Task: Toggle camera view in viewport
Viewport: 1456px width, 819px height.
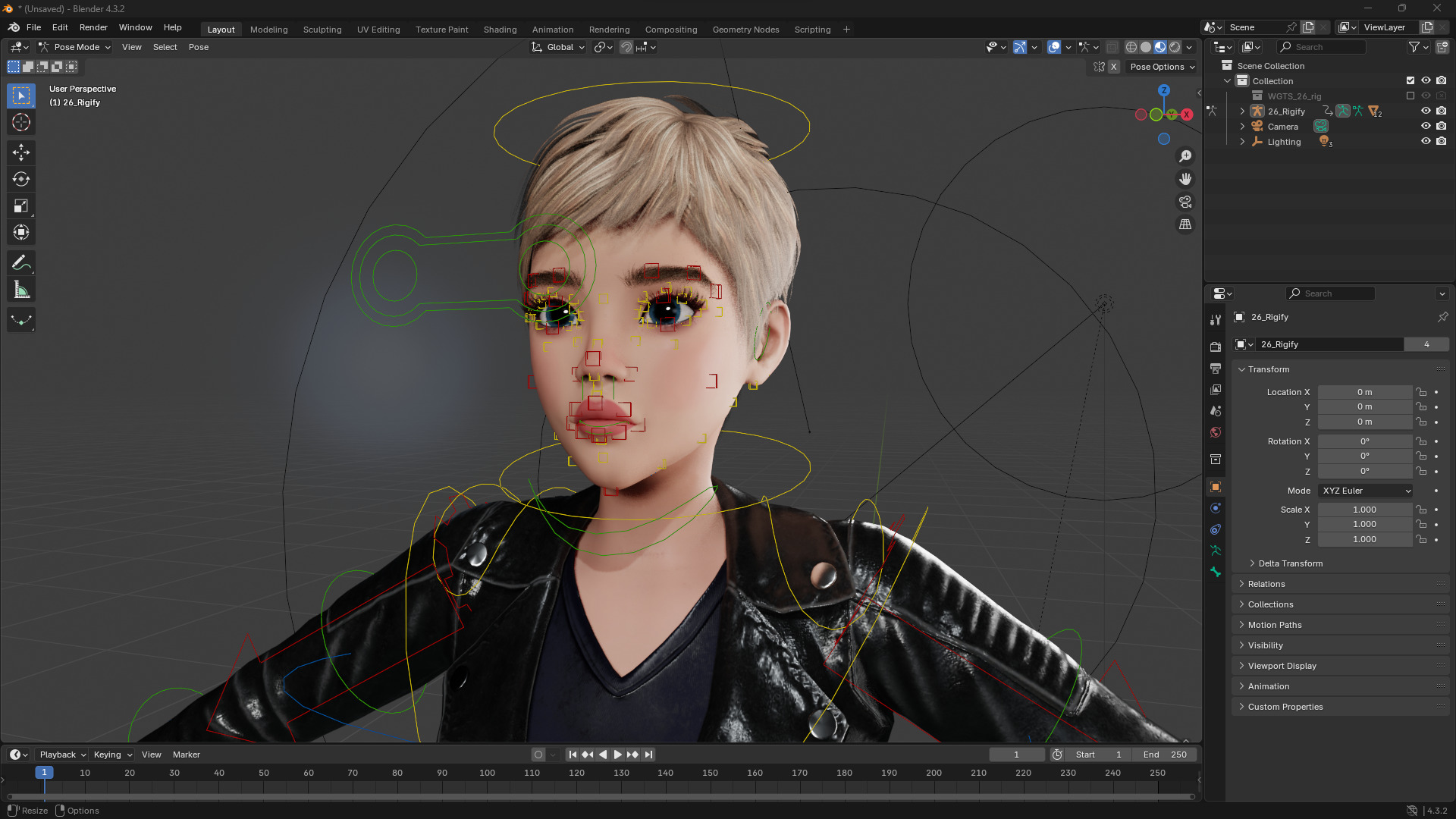Action: [x=1185, y=202]
